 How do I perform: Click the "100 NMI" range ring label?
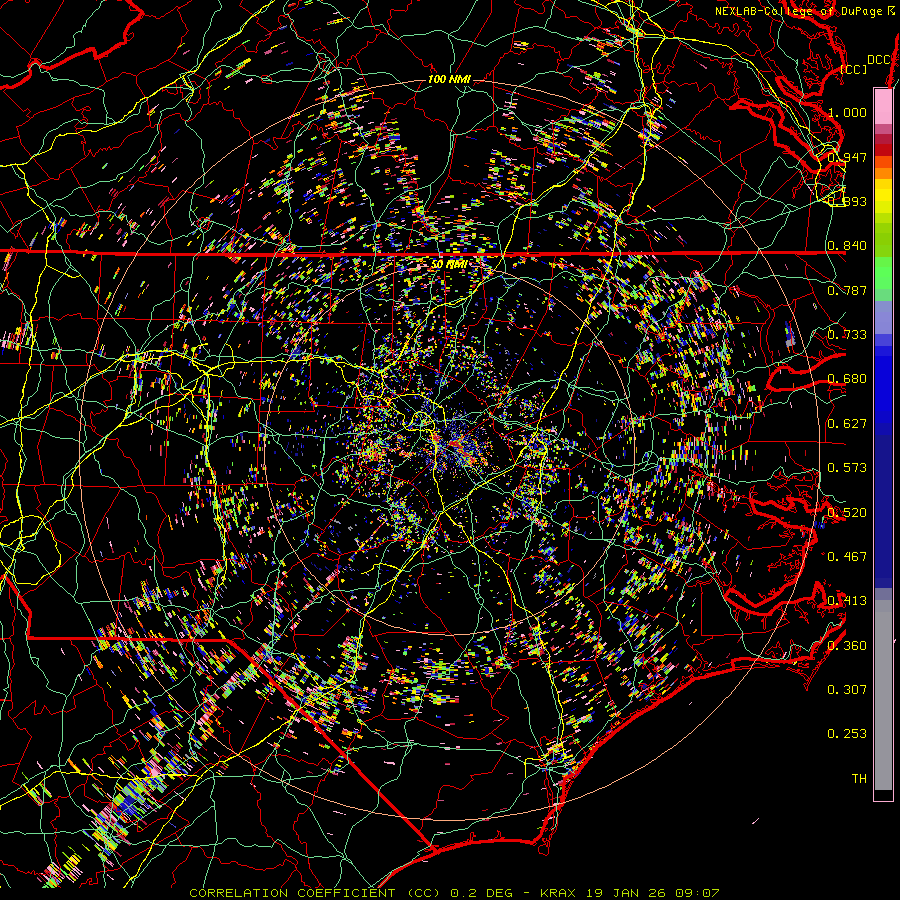(449, 79)
